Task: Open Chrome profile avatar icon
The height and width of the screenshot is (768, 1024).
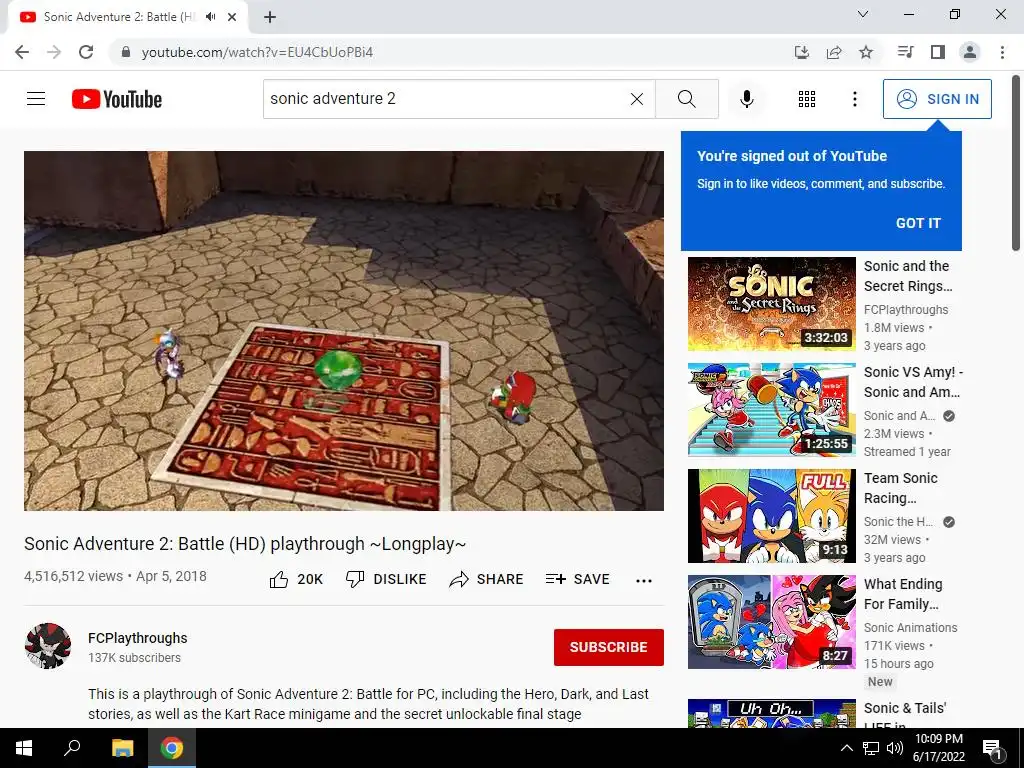Action: [970, 52]
